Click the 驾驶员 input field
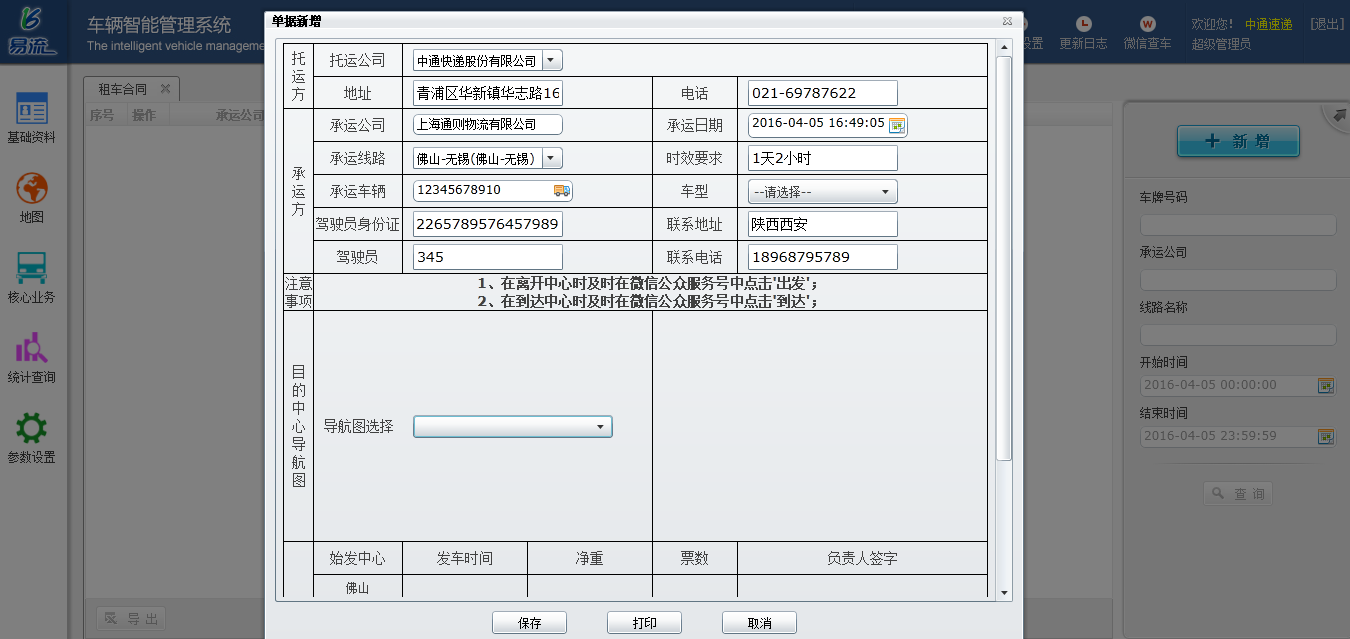 coord(487,257)
